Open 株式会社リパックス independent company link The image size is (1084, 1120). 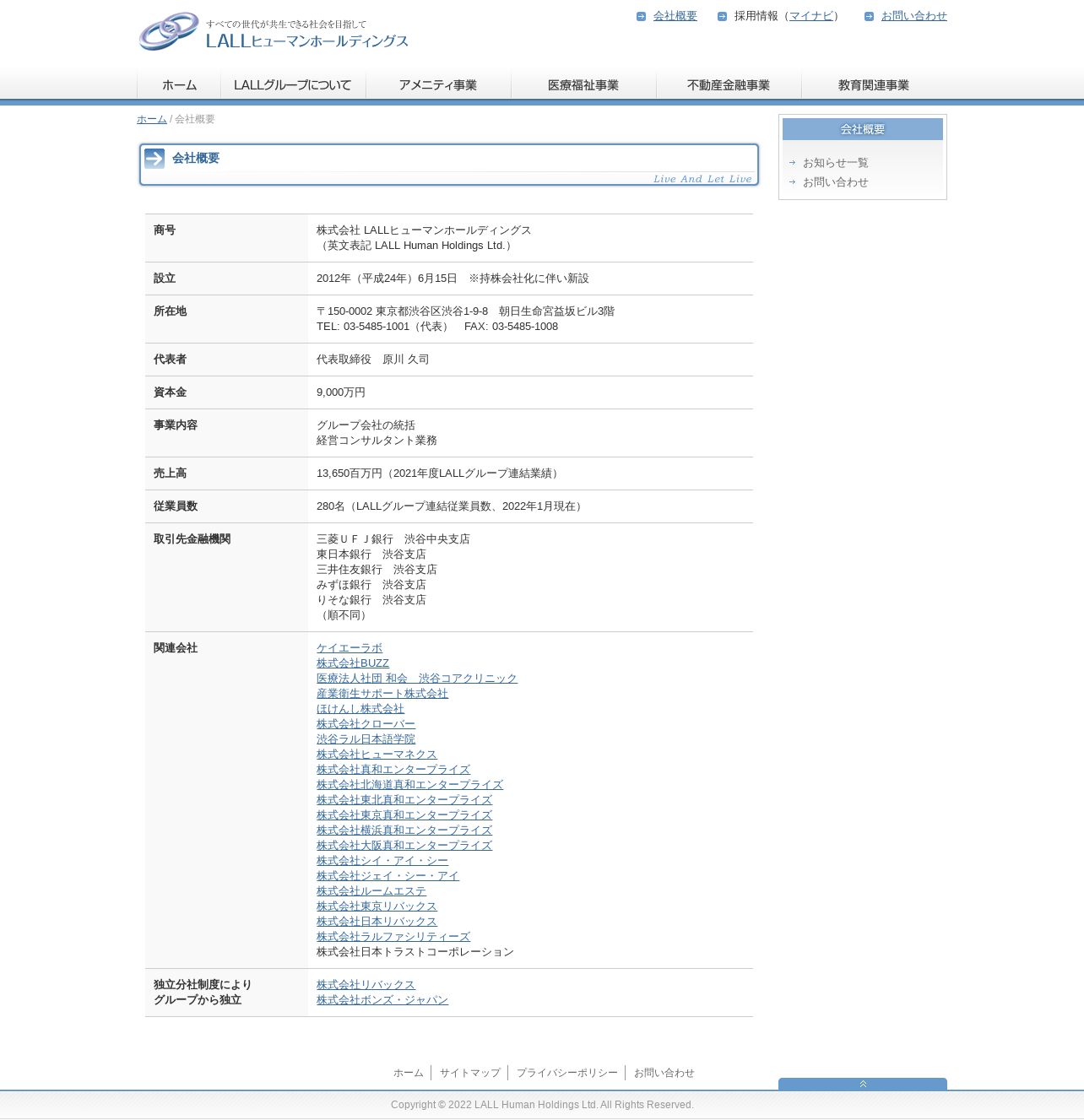(366, 985)
